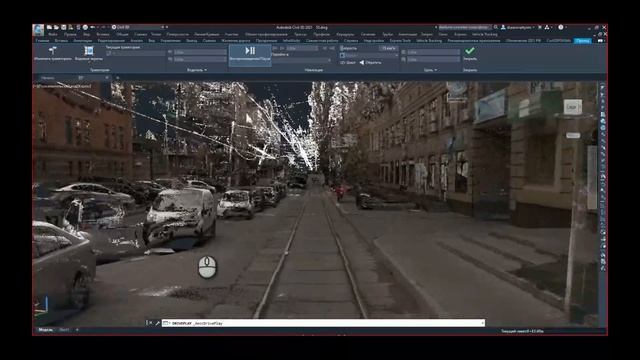
Task: Open the Help question mark icon
Action: click(561, 27)
